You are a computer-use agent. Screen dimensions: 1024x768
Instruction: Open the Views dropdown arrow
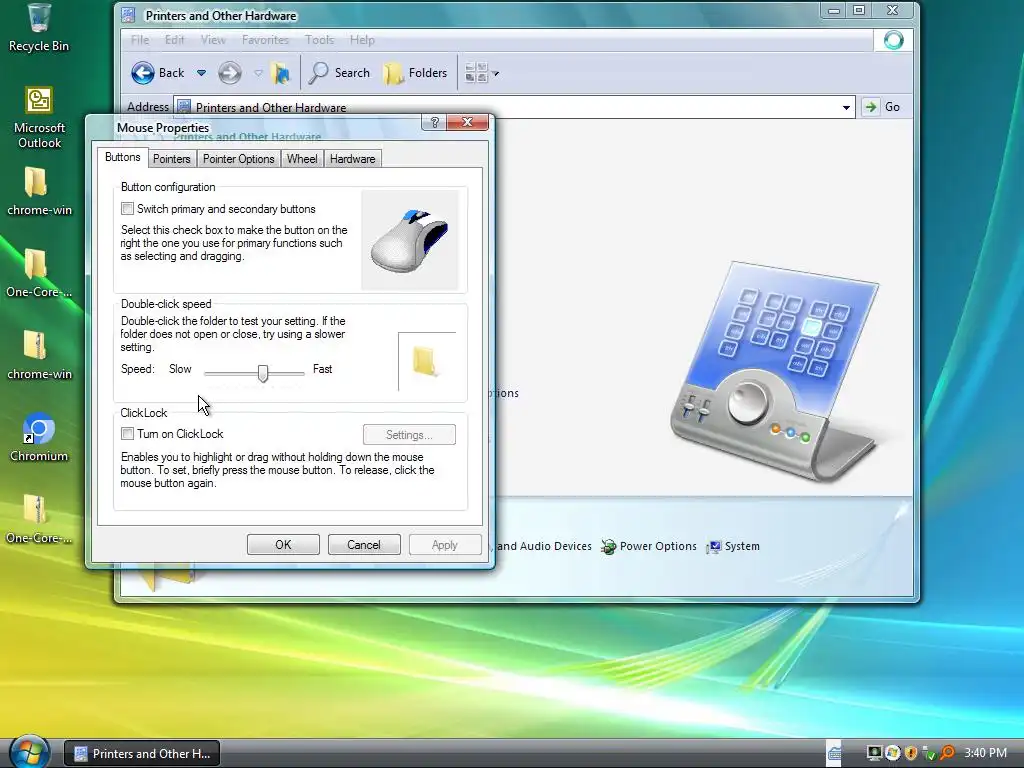point(496,74)
